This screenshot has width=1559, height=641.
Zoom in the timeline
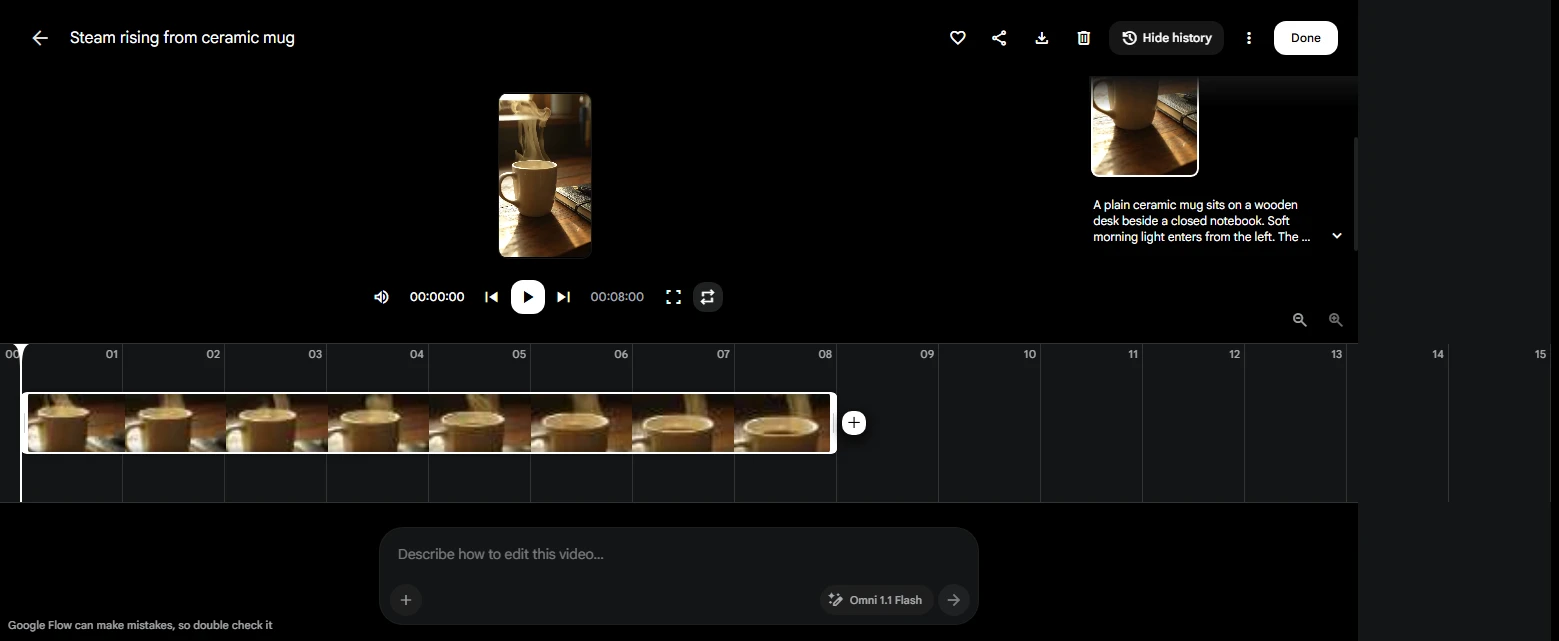tap(1336, 320)
